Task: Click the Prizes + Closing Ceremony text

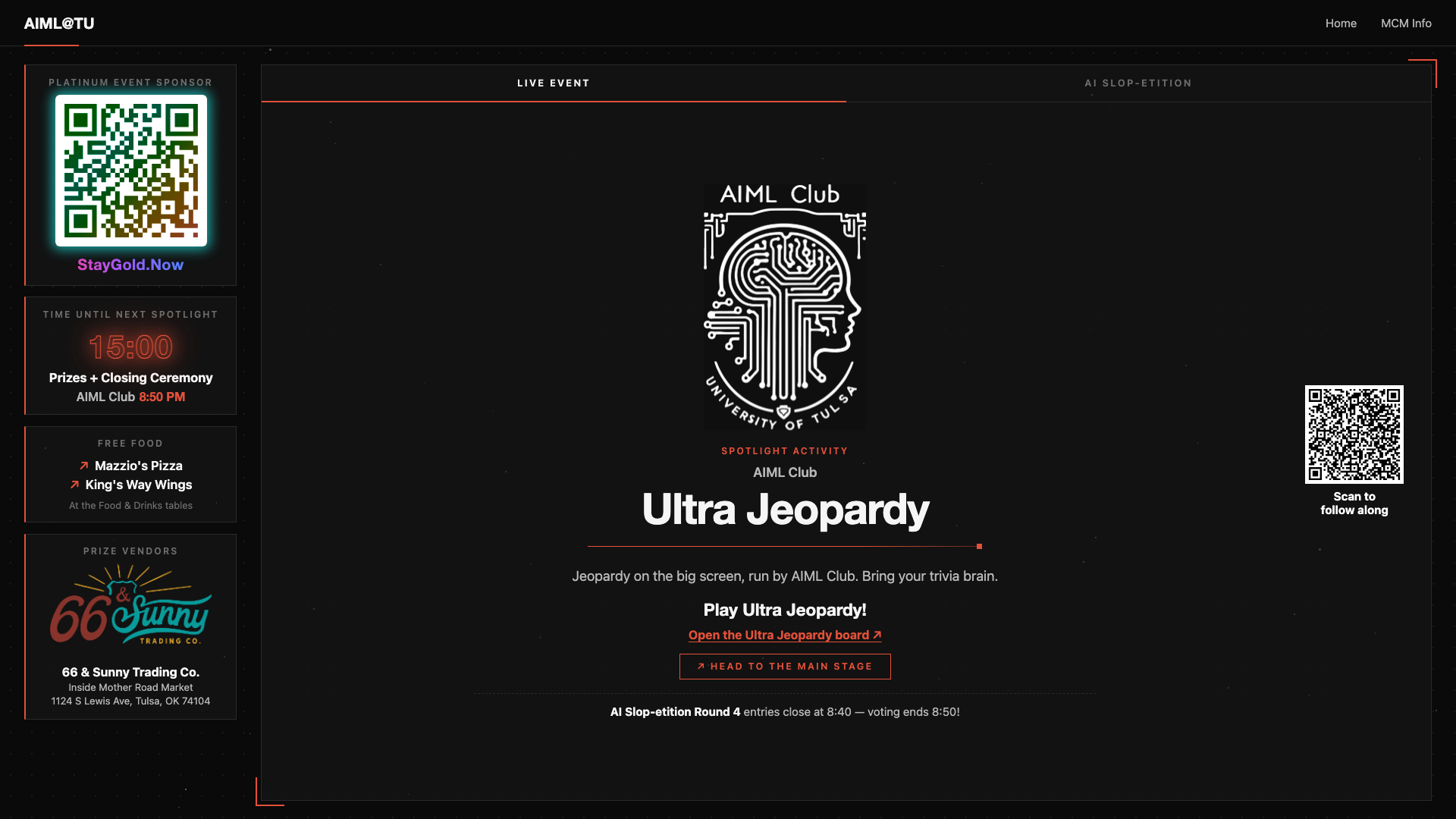Action: coord(131,378)
